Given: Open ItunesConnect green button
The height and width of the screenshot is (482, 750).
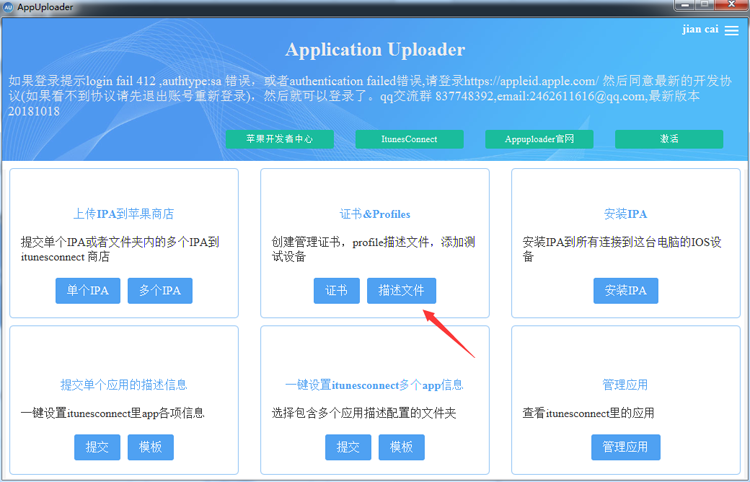Looking at the screenshot, I should point(409,139).
